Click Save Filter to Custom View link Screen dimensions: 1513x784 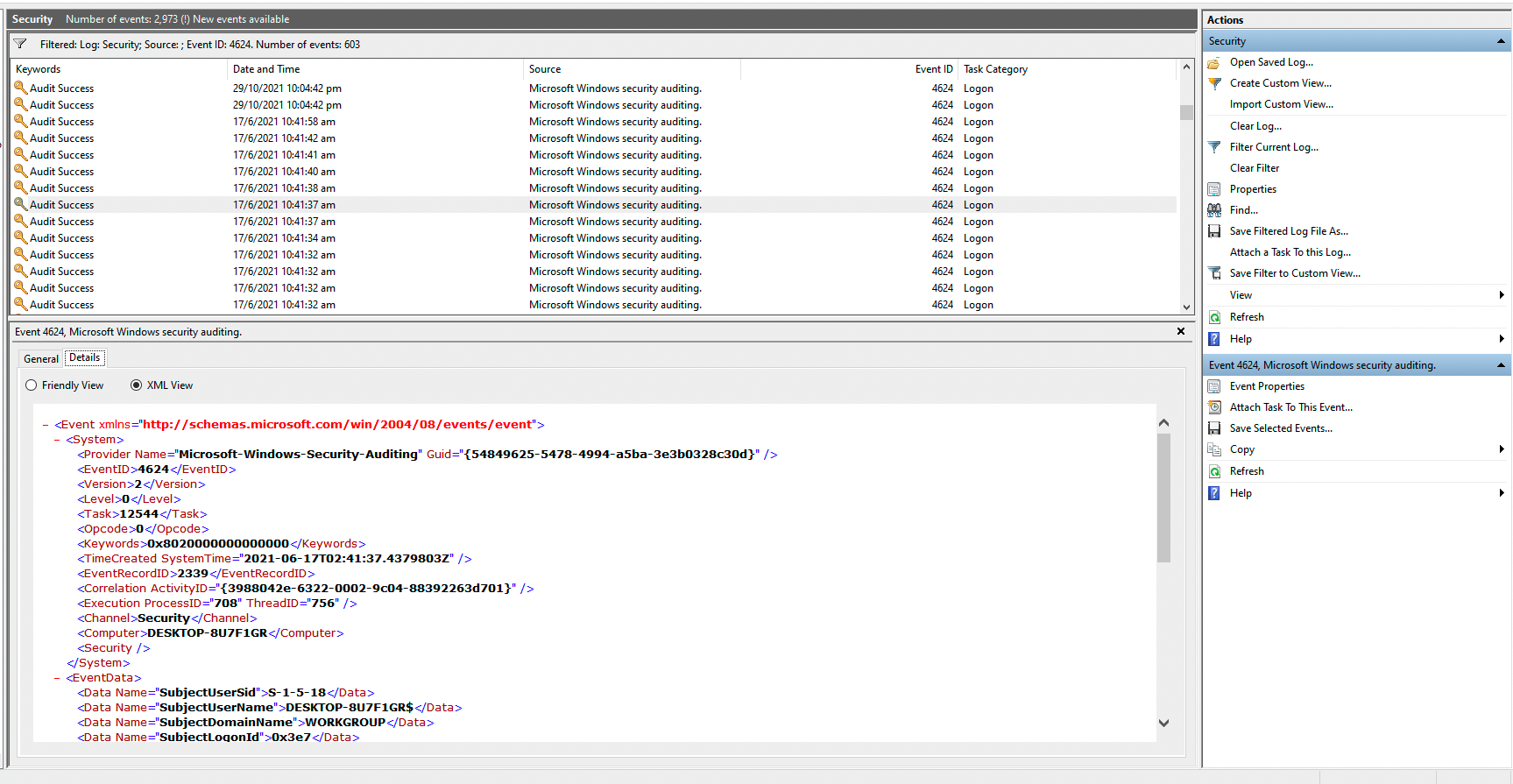[1295, 273]
